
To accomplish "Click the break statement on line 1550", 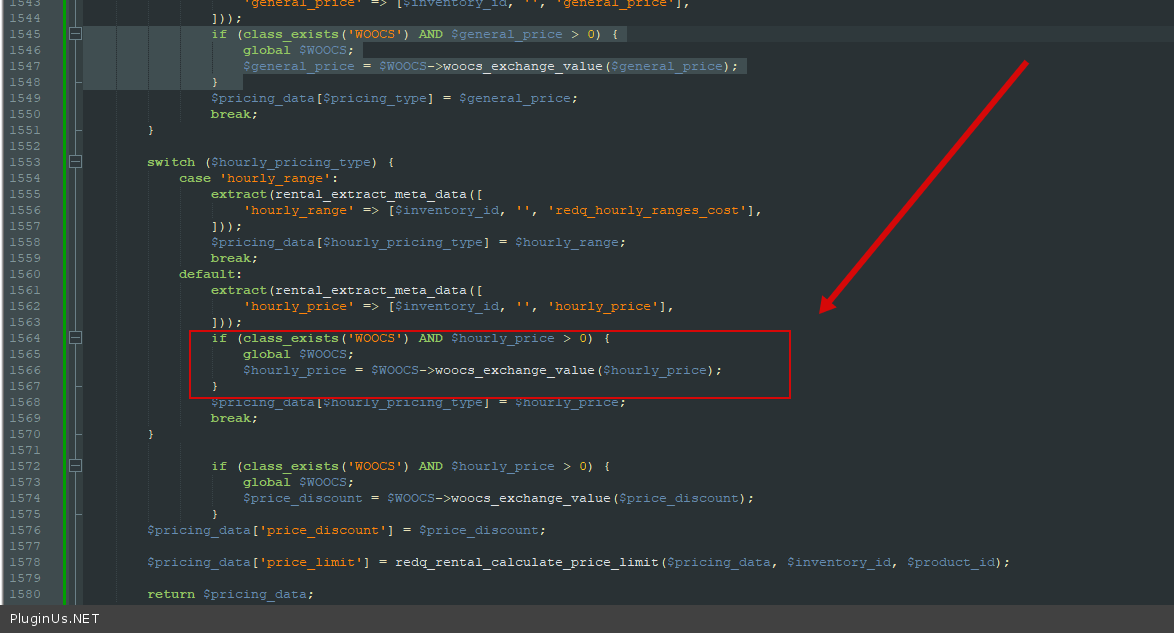I will pyautogui.click(x=233, y=114).
